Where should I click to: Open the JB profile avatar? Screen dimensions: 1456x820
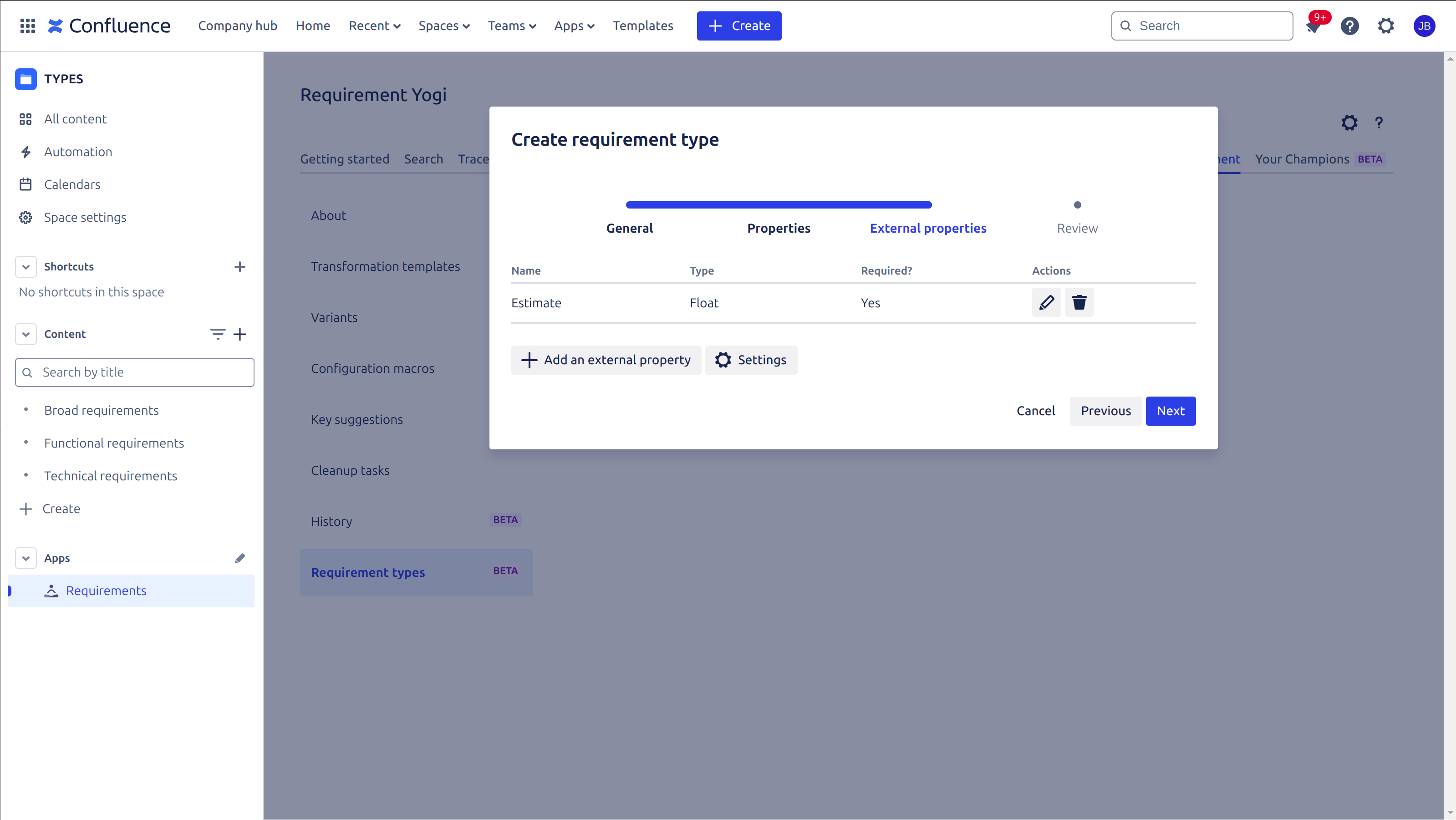pos(1424,26)
